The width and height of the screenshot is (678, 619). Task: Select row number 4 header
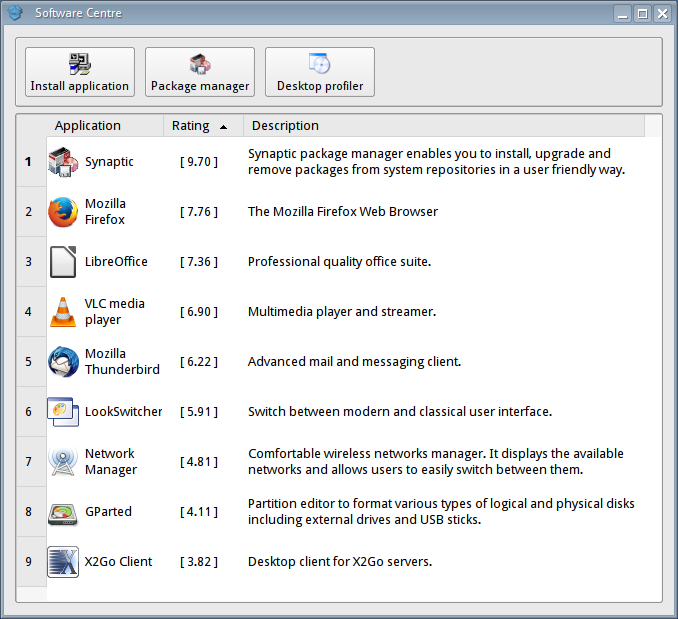[31, 312]
